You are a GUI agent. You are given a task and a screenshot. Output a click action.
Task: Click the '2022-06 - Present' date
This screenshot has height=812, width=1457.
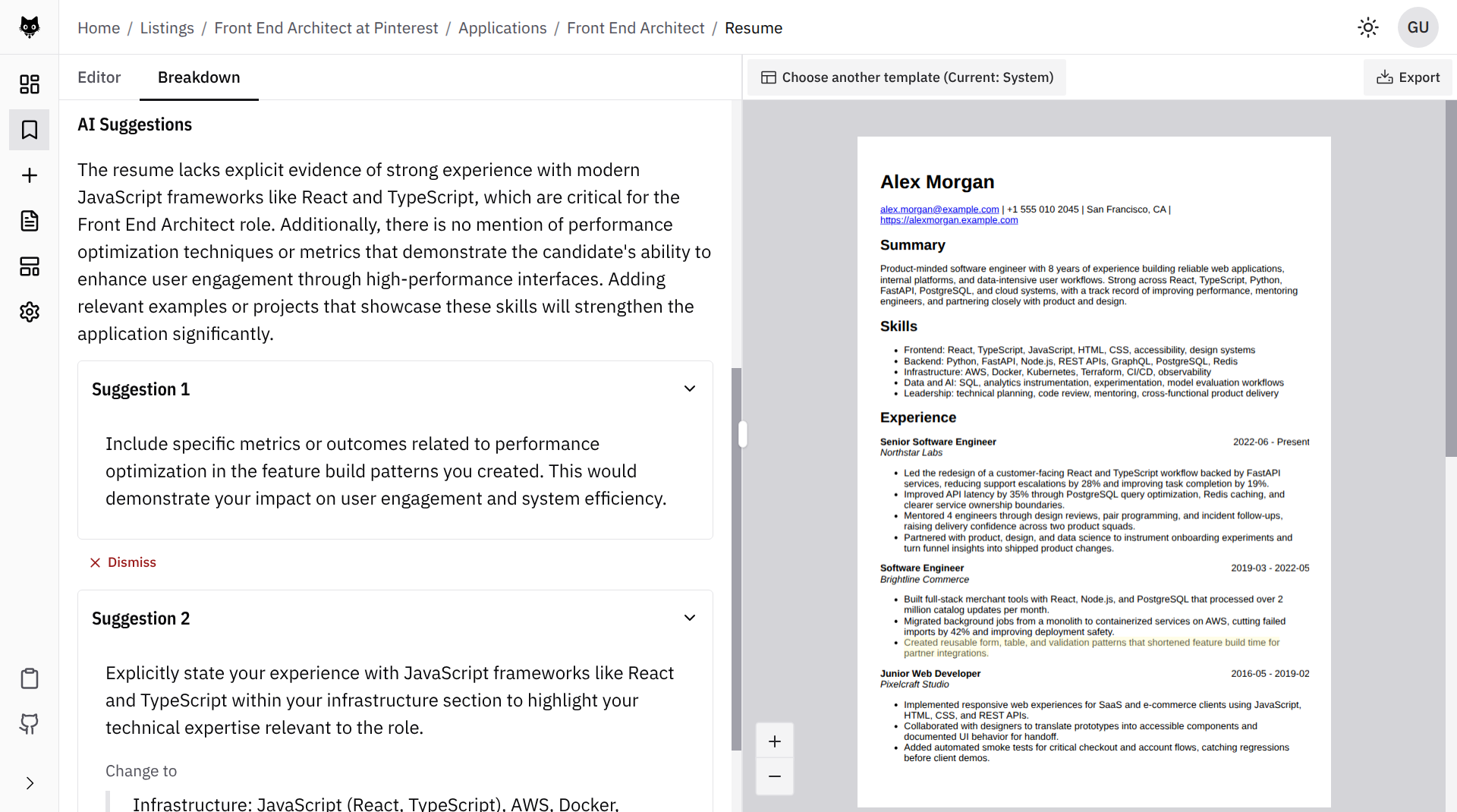click(1271, 442)
